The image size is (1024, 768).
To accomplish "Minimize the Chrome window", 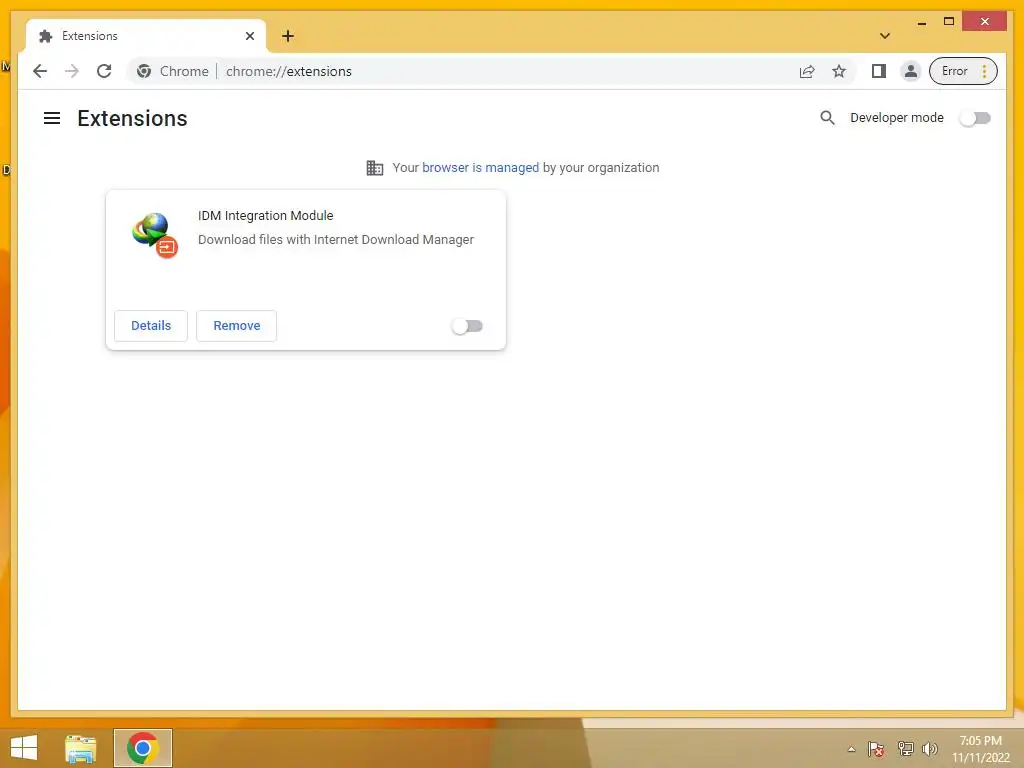I will click(x=921, y=22).
